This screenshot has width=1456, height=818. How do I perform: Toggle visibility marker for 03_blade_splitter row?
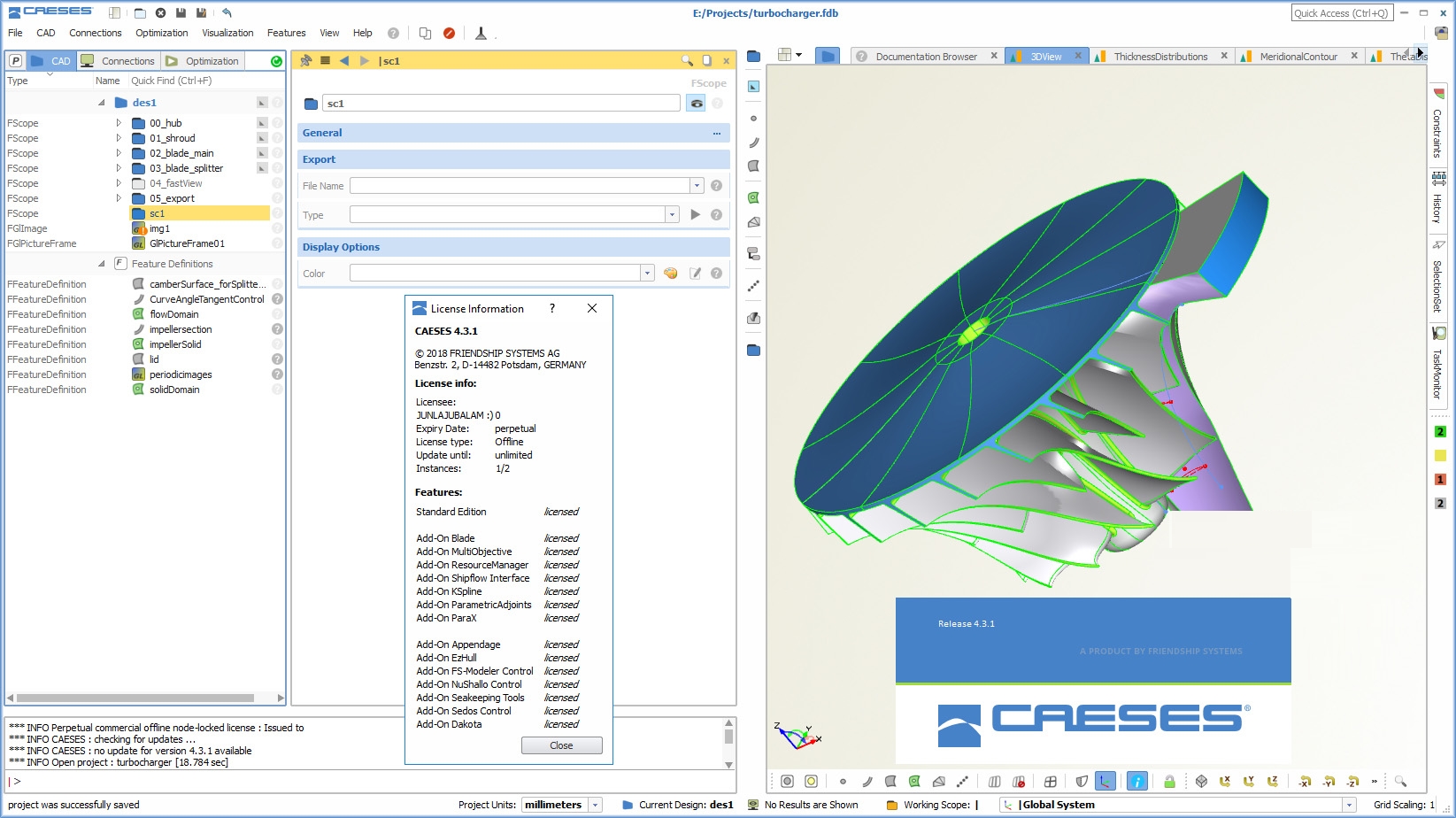point(262,168)
